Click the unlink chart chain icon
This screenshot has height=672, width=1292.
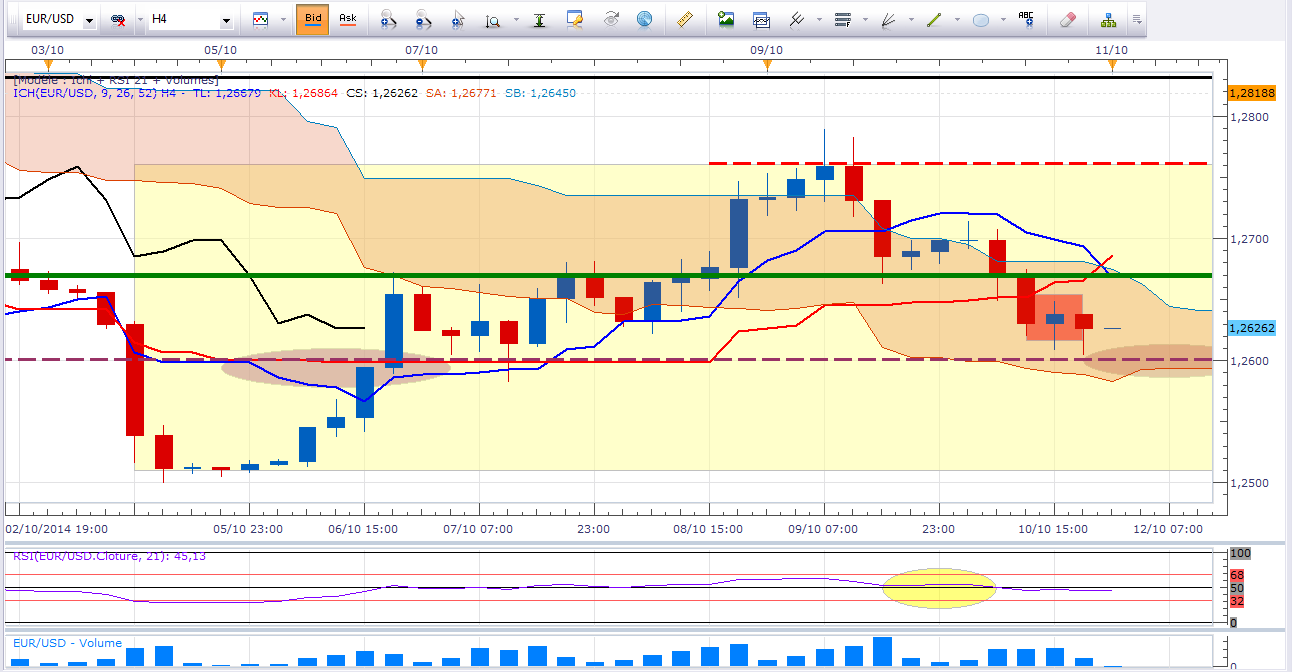(x=117, y=20)
